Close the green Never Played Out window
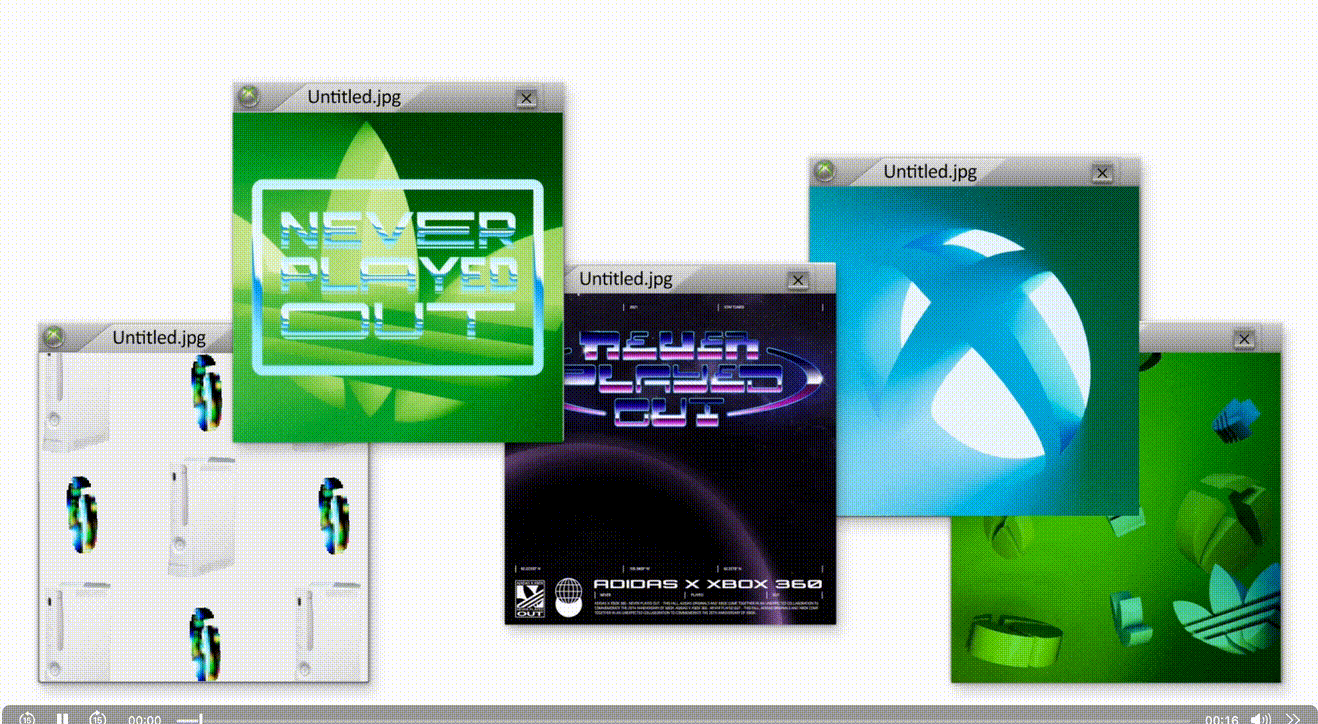The height and width of the screenshot is (724, 1318). point(526,98)
